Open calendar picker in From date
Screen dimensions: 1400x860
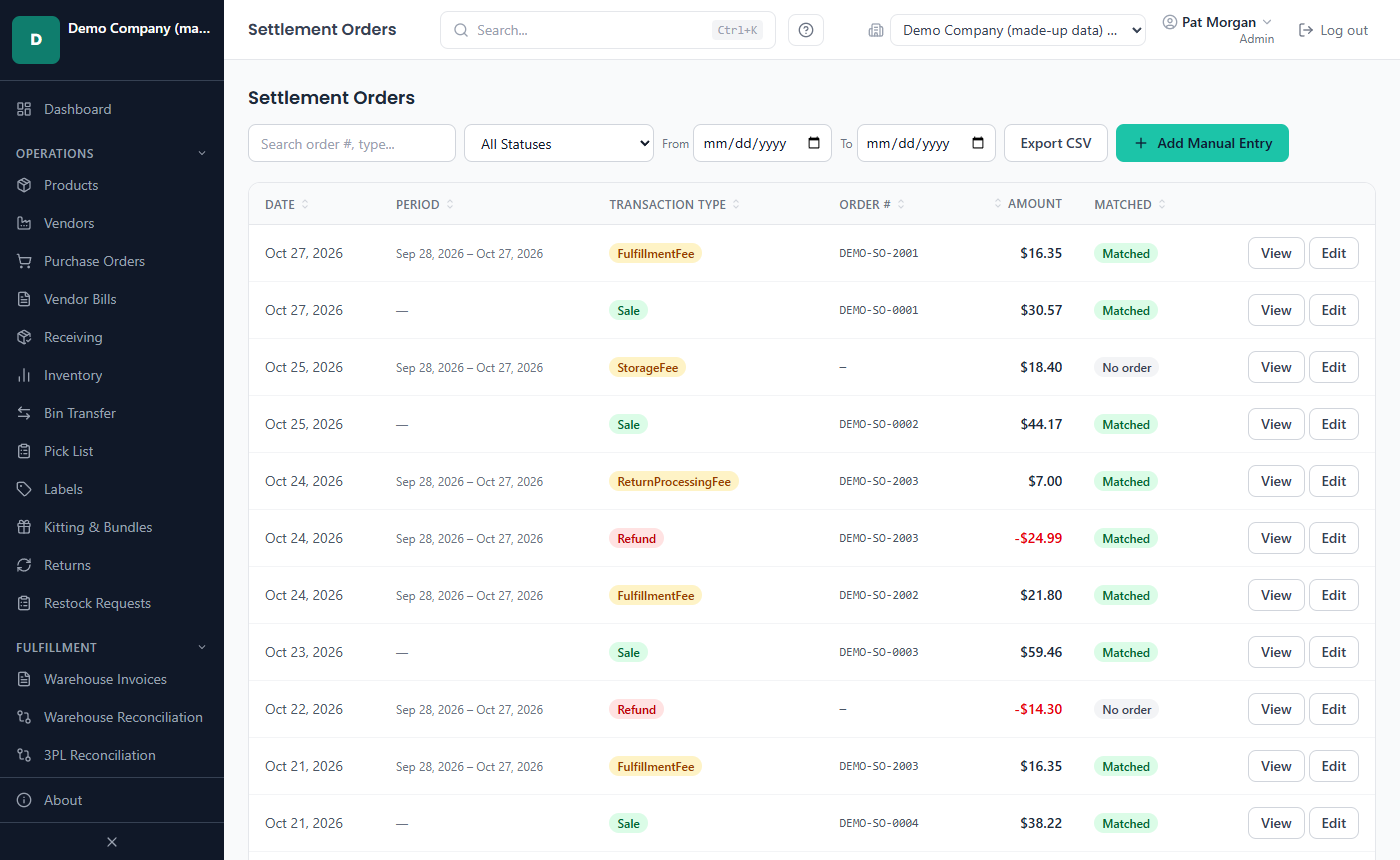click(814, 143)
